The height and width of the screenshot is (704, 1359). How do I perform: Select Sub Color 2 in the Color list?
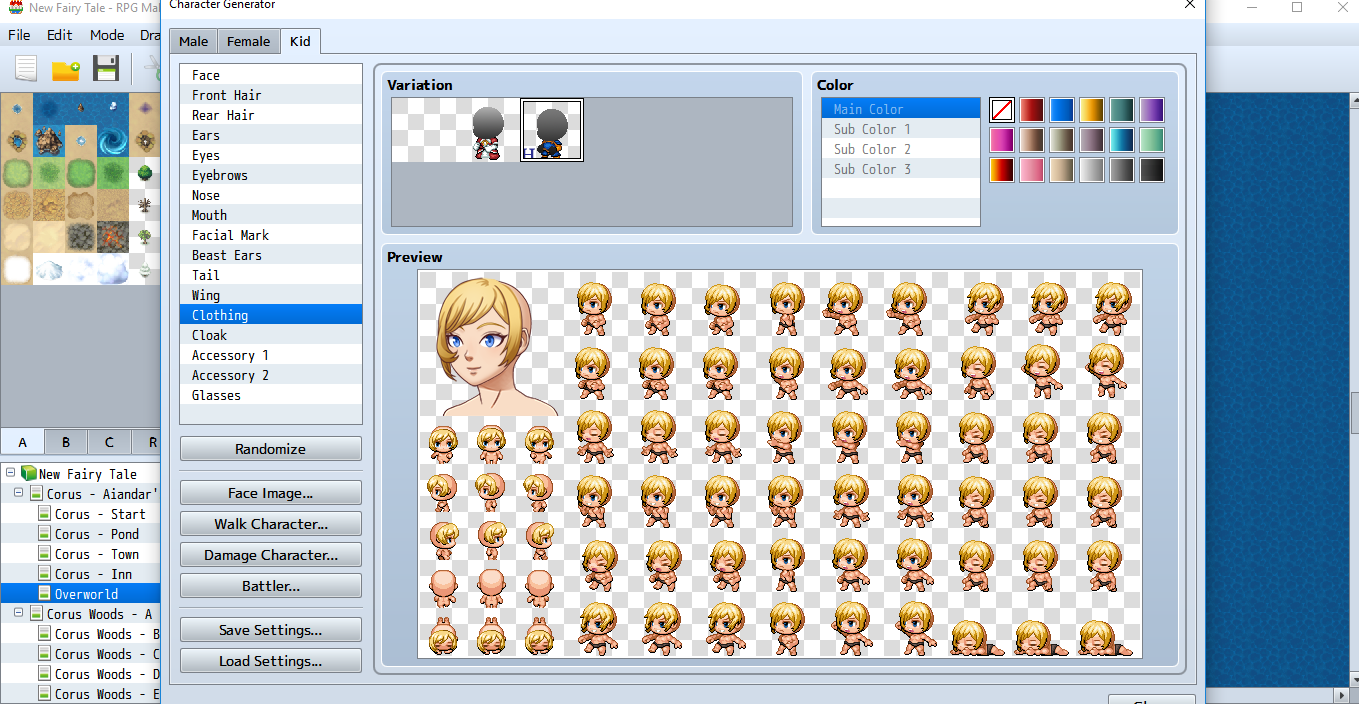coord(901,149)
